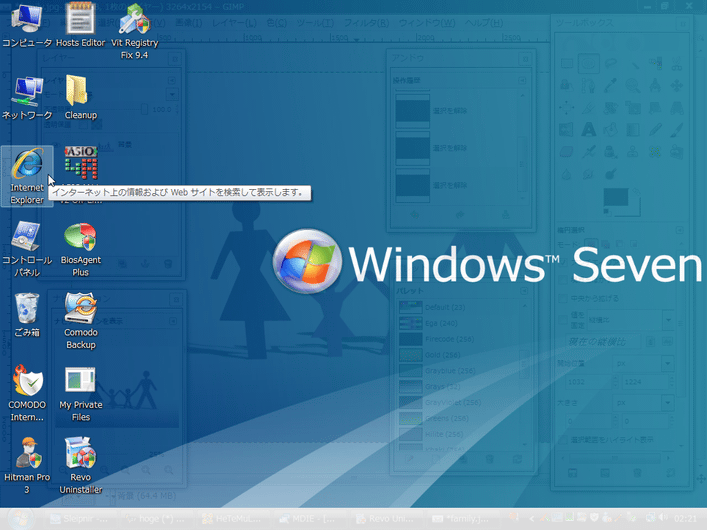Open the Hosts Editor desktop shortcut

click(80, 25)
